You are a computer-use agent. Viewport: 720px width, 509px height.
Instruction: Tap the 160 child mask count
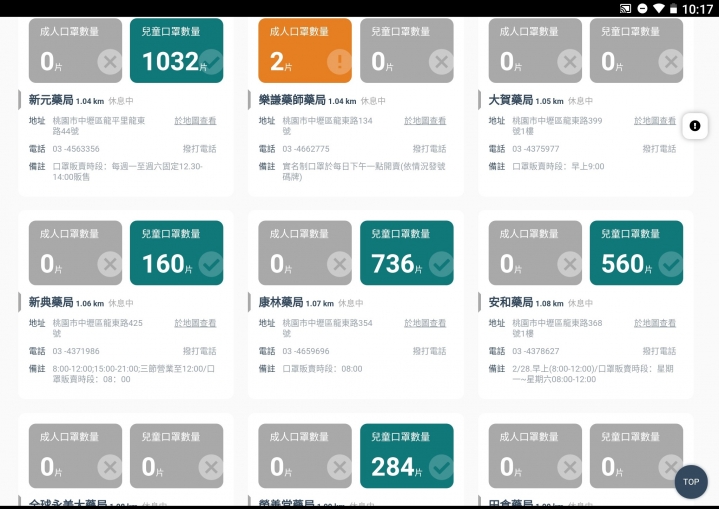pyautogui.click(x=163, y=264)
